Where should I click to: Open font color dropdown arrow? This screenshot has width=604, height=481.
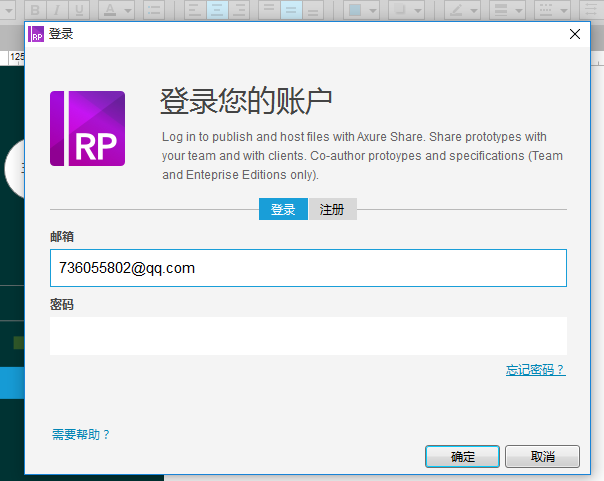(128, 10)
